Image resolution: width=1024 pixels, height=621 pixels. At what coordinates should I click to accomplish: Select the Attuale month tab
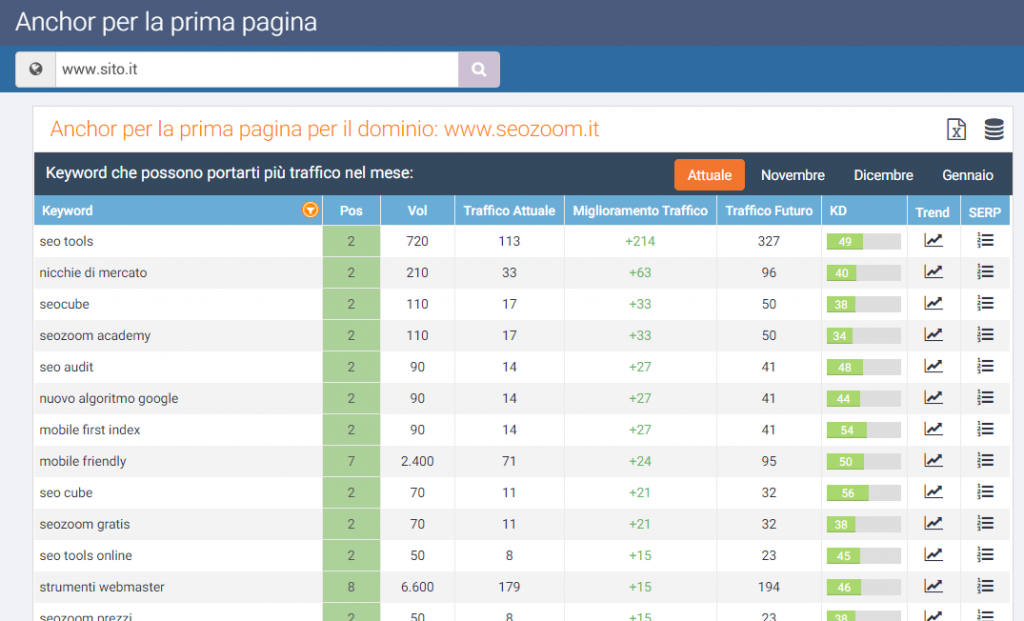click(x=709, y=175)
